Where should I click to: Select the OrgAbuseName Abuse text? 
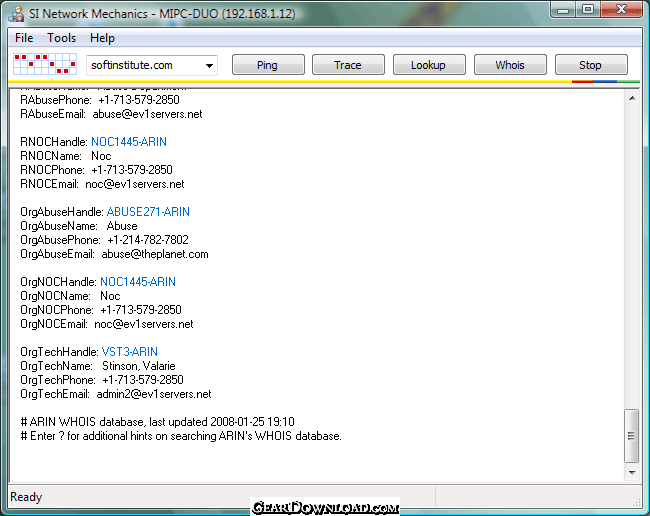(122, 226)
